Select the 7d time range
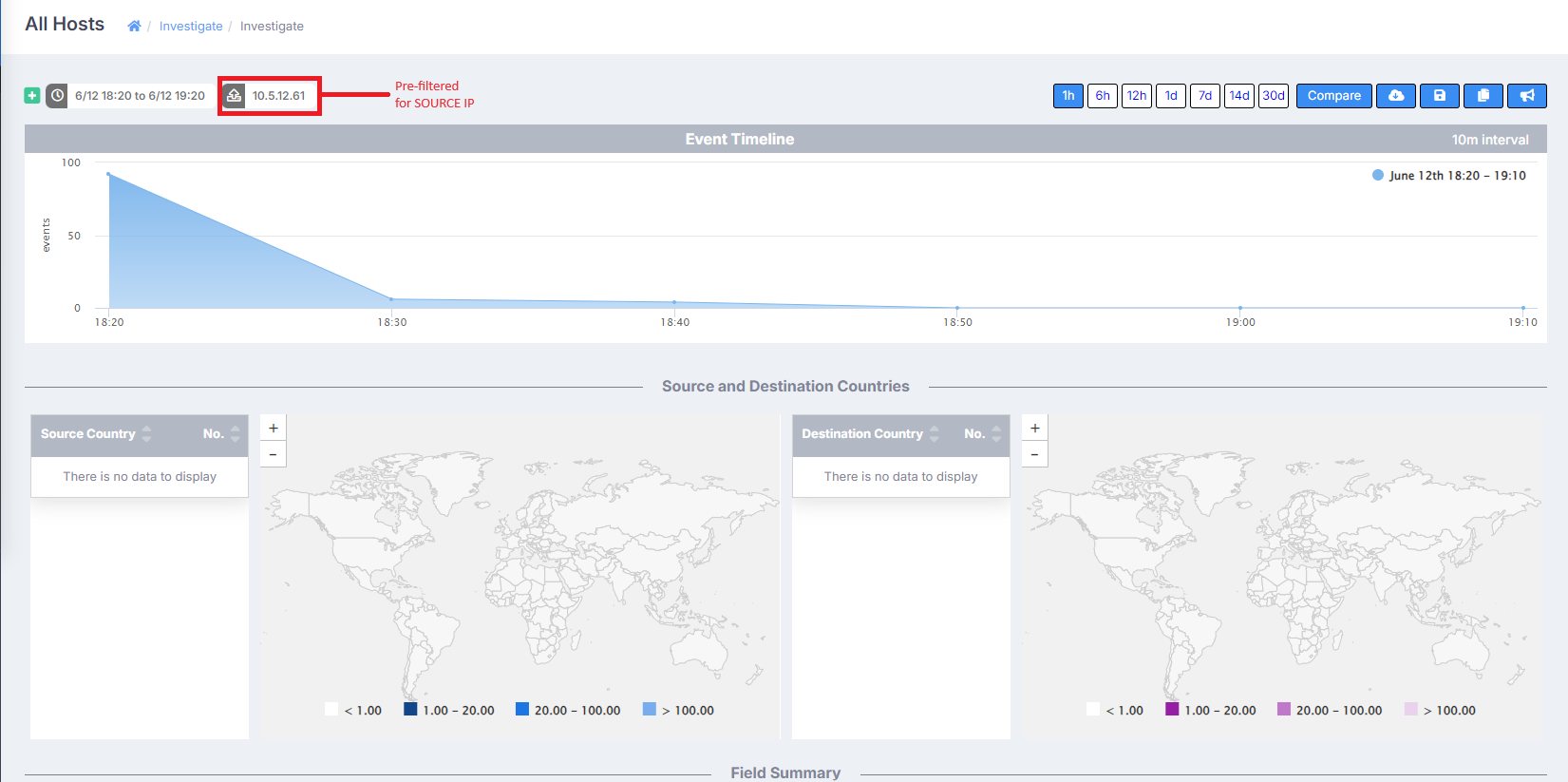Screen dimensions: 1568x782 coord(1205,95)
